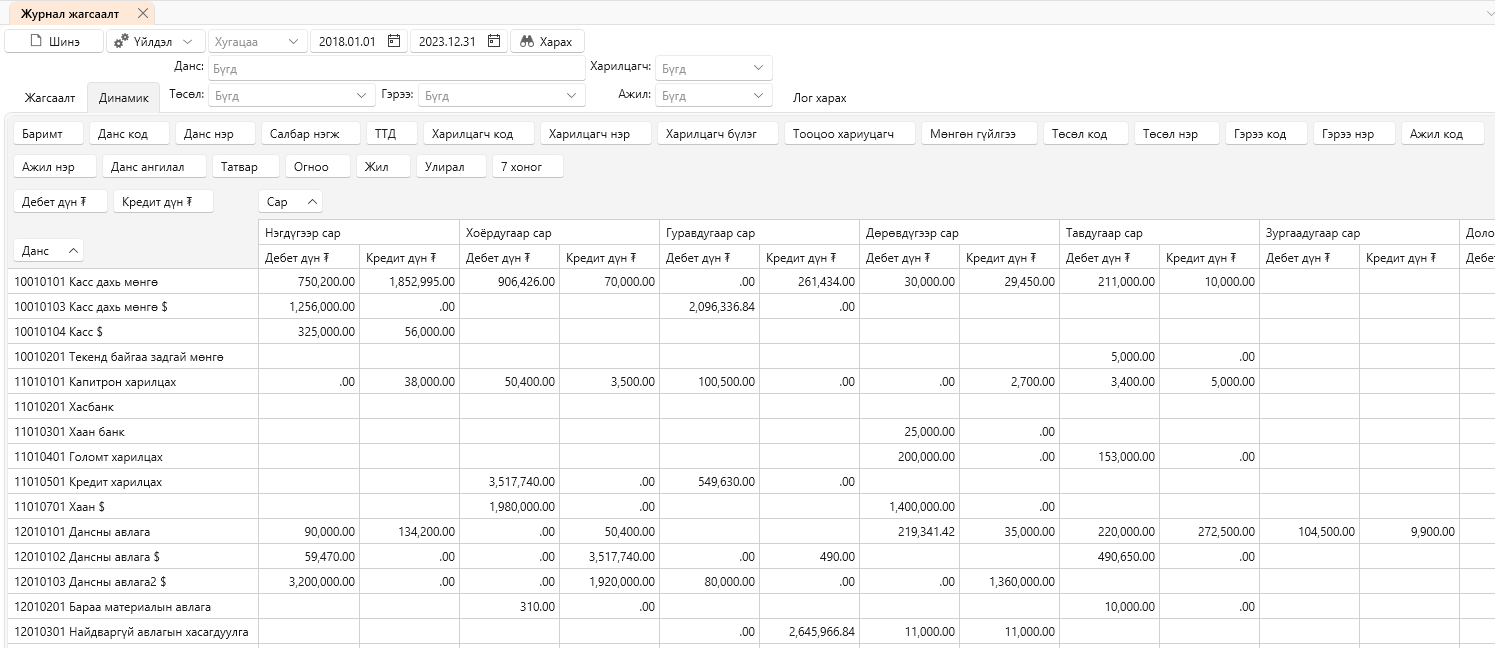Click the Дебет дүн ₮ value chip
Screen dimensions: 1495x648
pyautogui.click(x=61, y=201)
